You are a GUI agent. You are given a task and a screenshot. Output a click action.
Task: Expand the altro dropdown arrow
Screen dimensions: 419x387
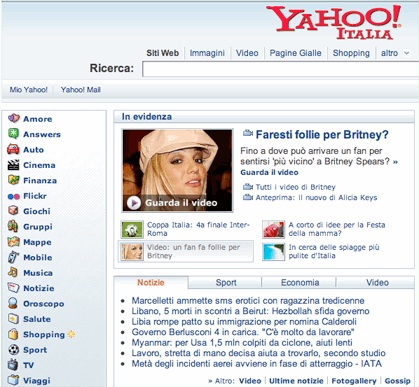(x=406, y=53)
